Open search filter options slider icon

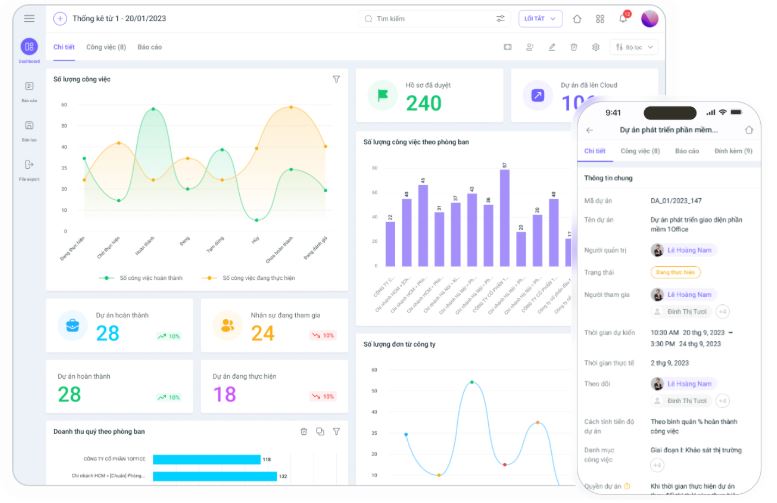click(500, 19)
